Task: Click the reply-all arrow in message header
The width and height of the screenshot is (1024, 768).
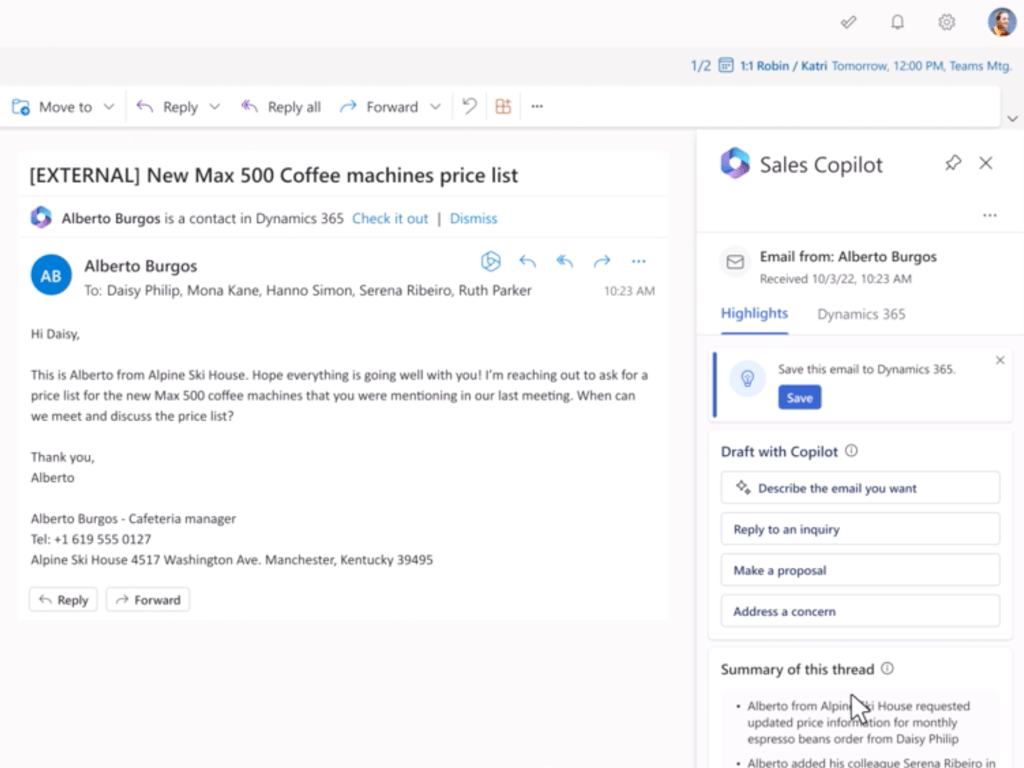Action: tap(565, 262)
